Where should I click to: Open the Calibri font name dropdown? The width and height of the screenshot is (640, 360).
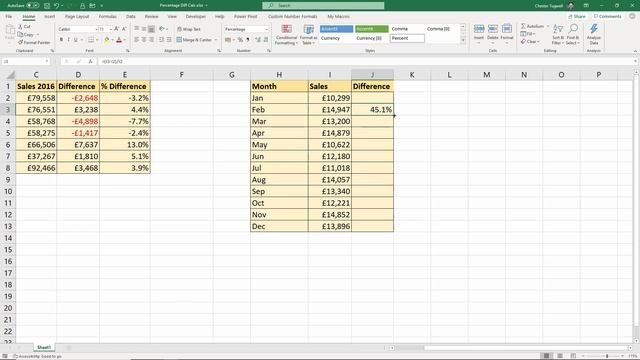96,29
